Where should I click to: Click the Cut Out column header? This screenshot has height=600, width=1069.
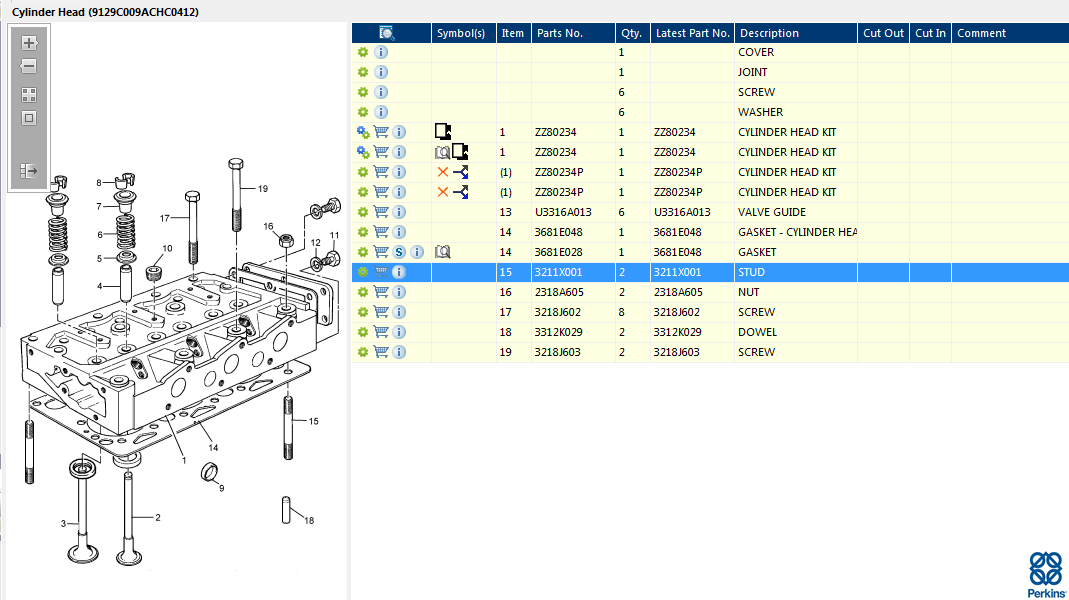884,33
